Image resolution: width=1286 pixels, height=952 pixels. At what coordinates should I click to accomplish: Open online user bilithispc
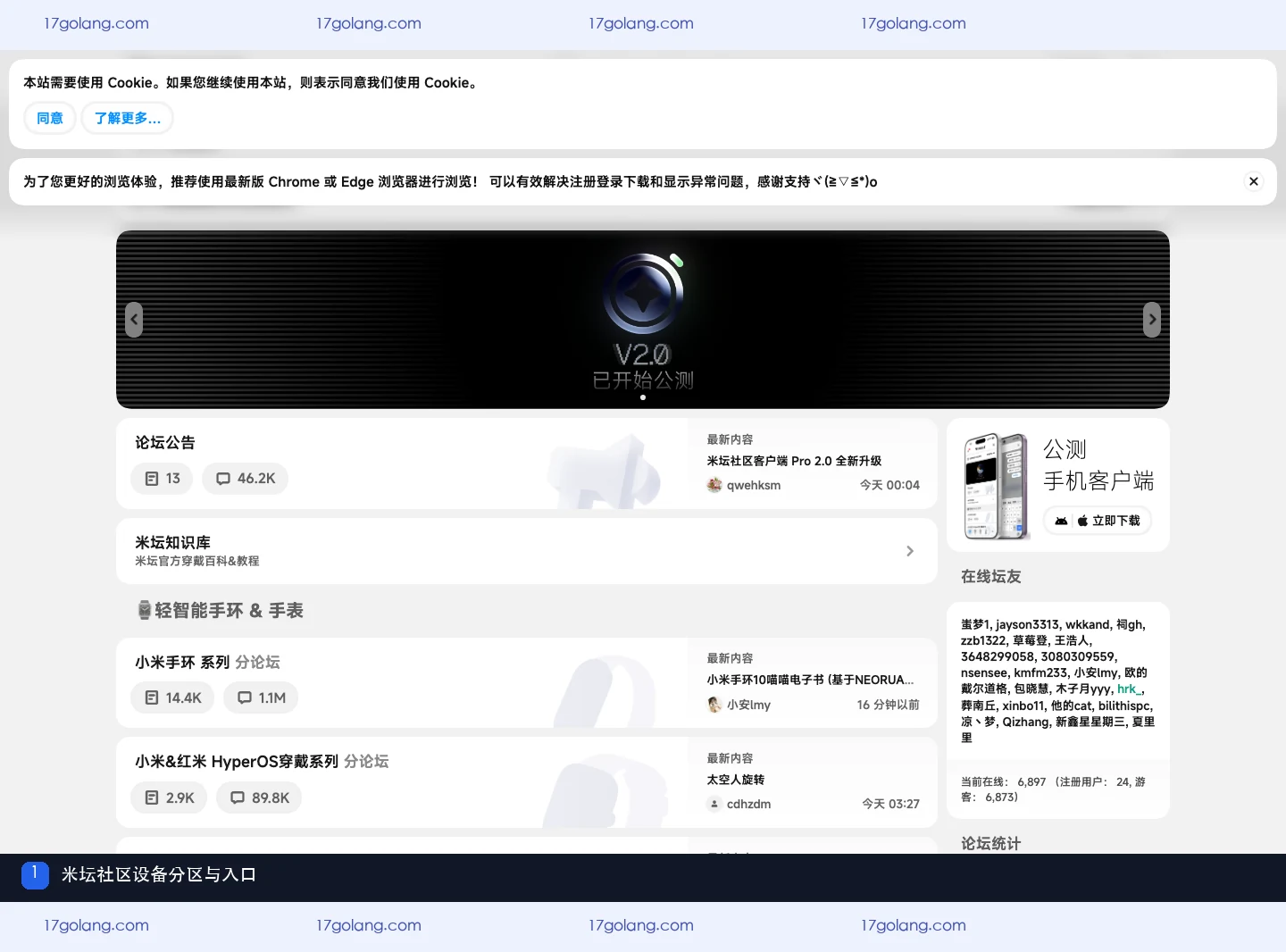(x=1124, y=706)
